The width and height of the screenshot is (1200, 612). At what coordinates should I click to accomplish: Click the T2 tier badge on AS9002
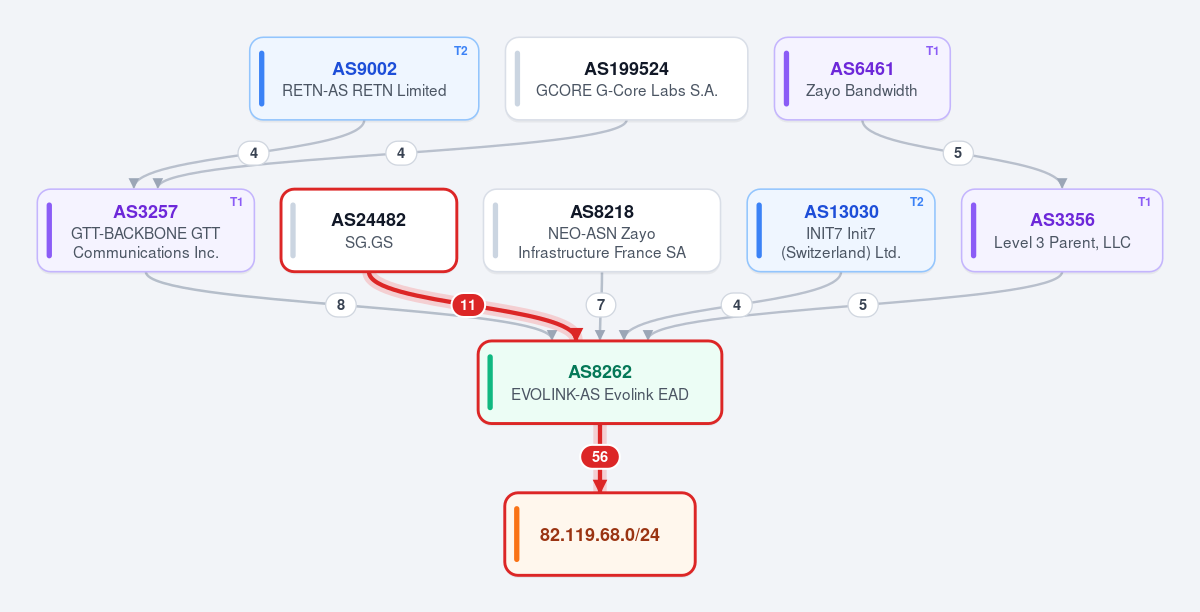pyautogui.click(x=461, y=50)
